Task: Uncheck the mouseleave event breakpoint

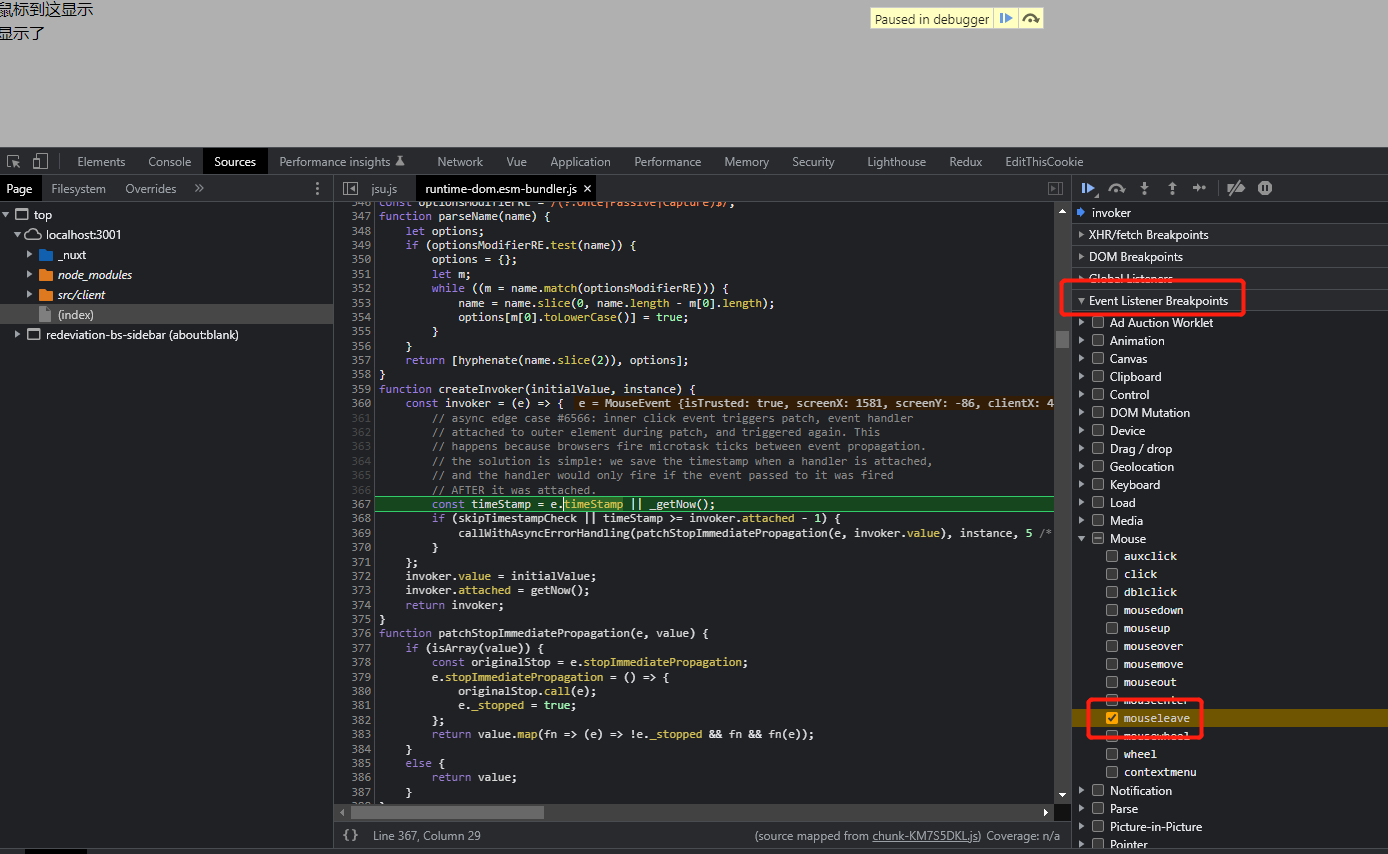Action: pyautogui.click(x=1112, y=718)
